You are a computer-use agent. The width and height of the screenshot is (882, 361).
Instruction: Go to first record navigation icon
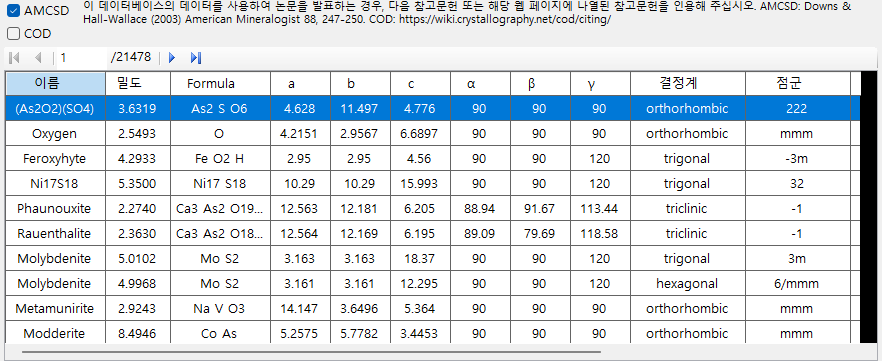(x=15, y=57)
